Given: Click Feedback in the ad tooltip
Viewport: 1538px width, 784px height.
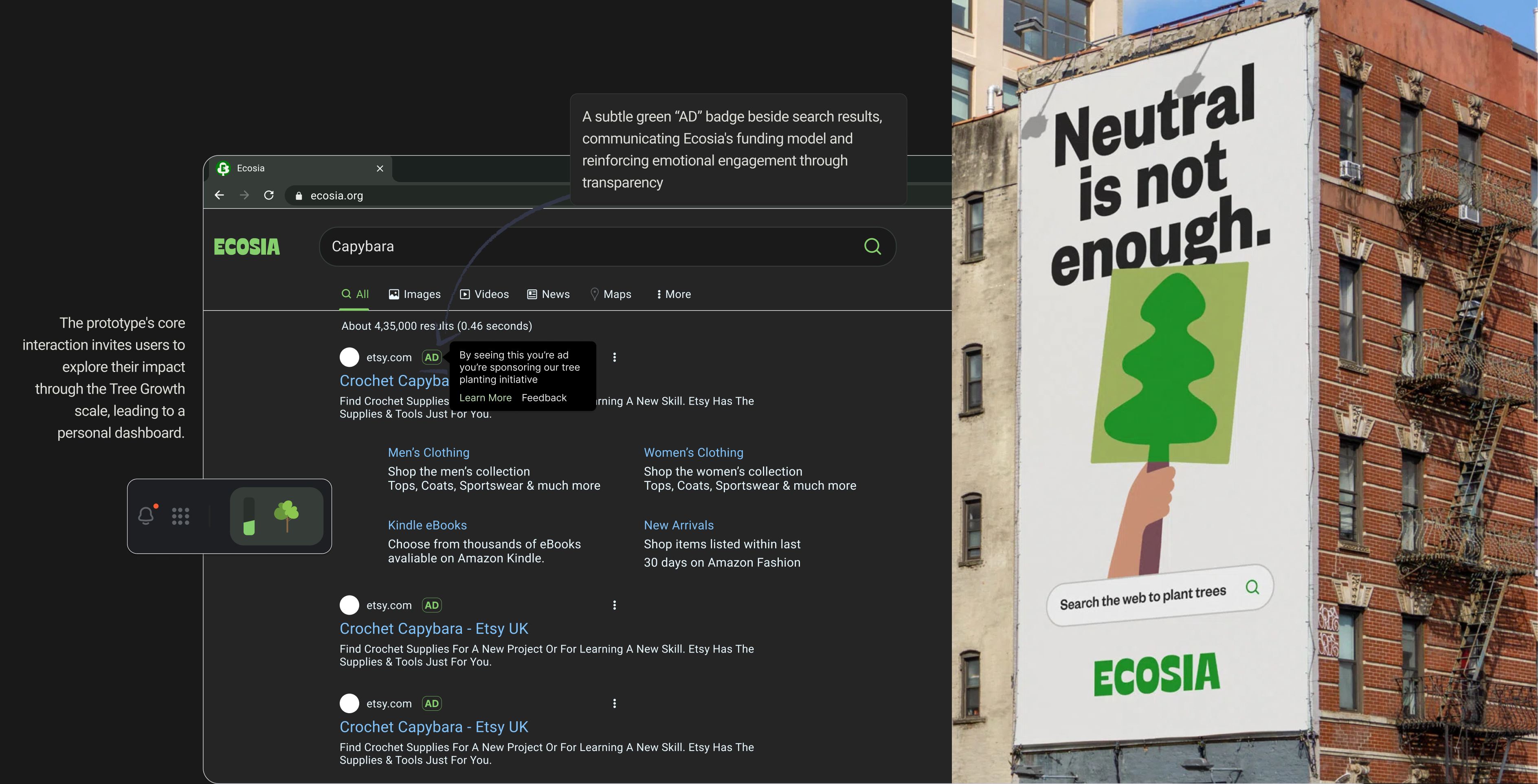Looking at the screenshot, I should (543, 398).
